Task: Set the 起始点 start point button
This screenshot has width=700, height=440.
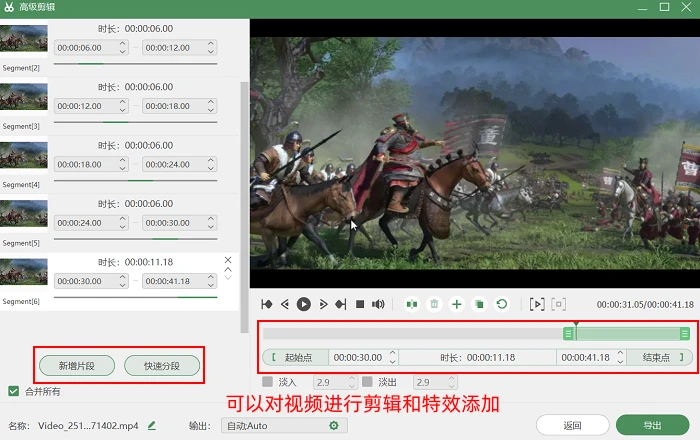Action: (296, 357)
